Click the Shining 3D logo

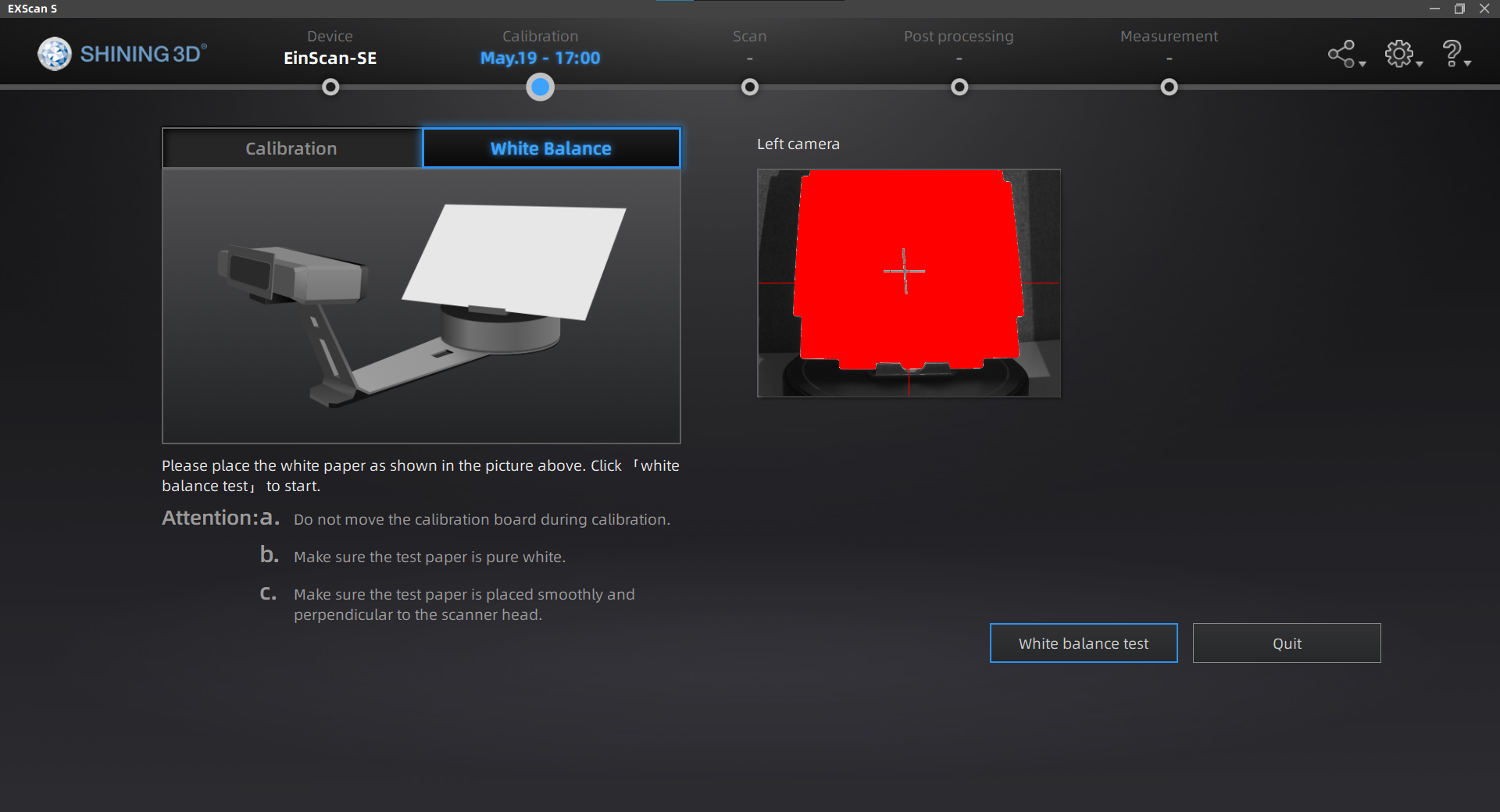(x=121, y=53)
